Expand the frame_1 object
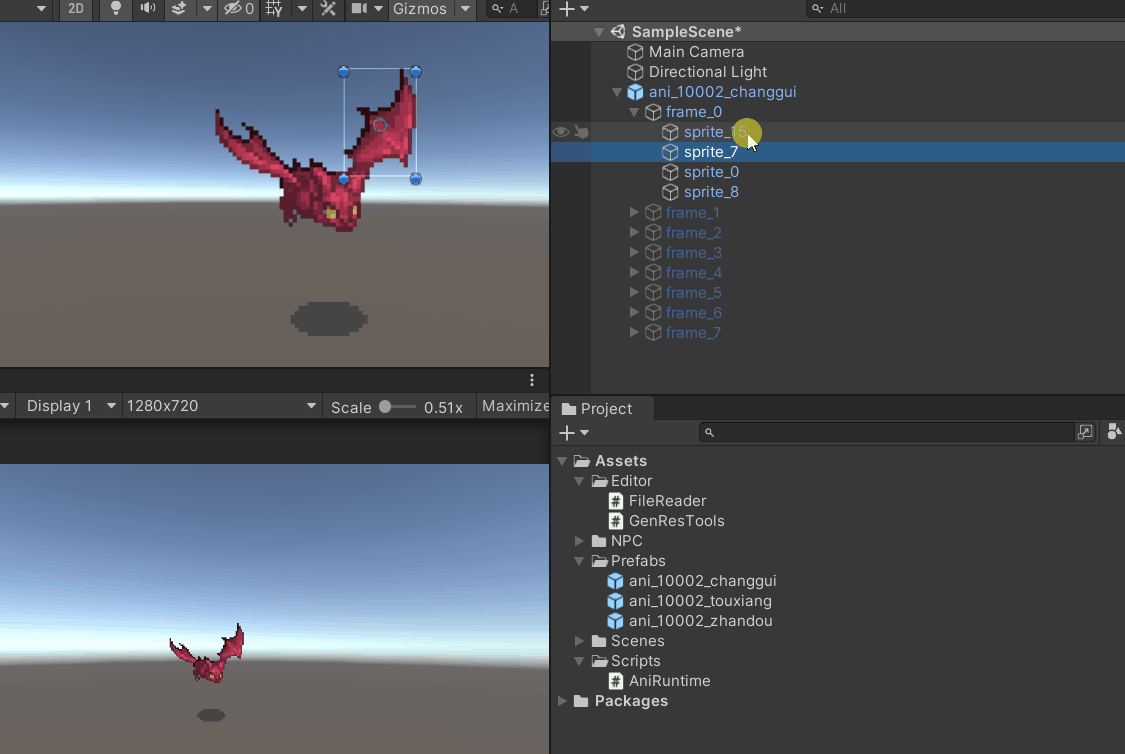Image resolution: width=1125 pixels, height=754 pixels. pyautogui.click(x=634, y=212)
